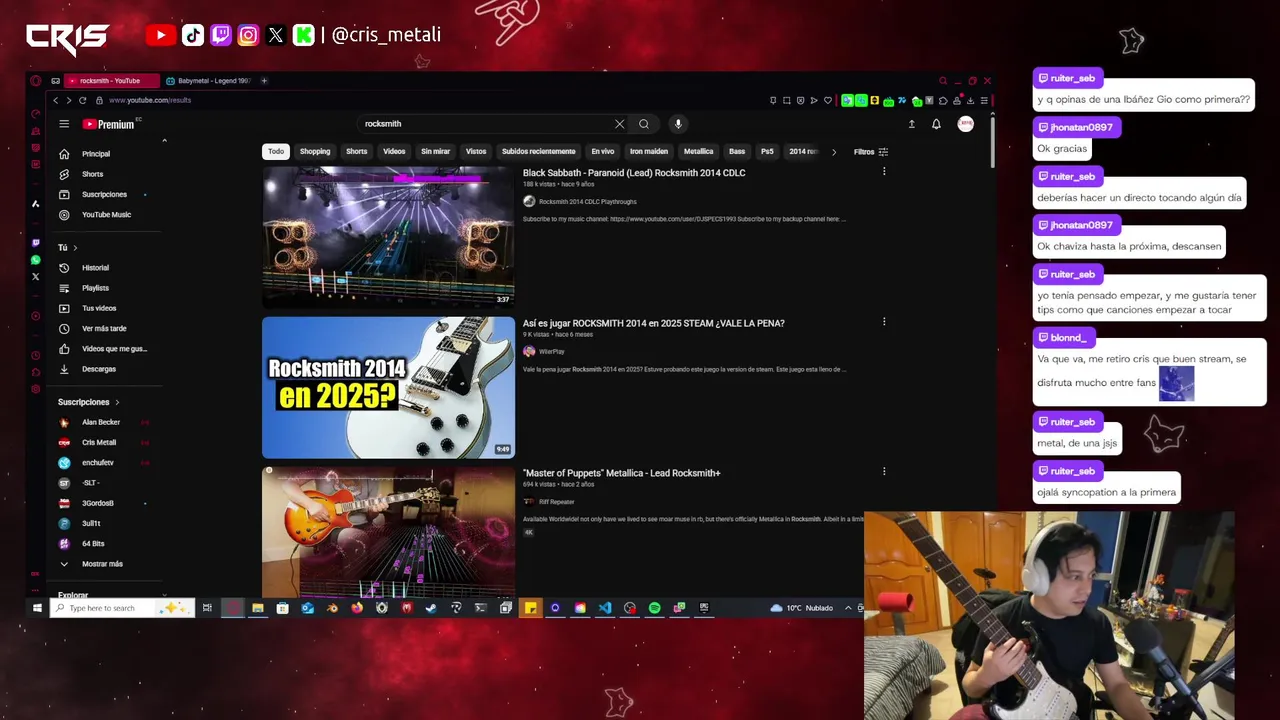The height and width of the screenshot is (720, 1280).
Task: Select the Iron maiden filter chip
Action: (x=649, y=152)
